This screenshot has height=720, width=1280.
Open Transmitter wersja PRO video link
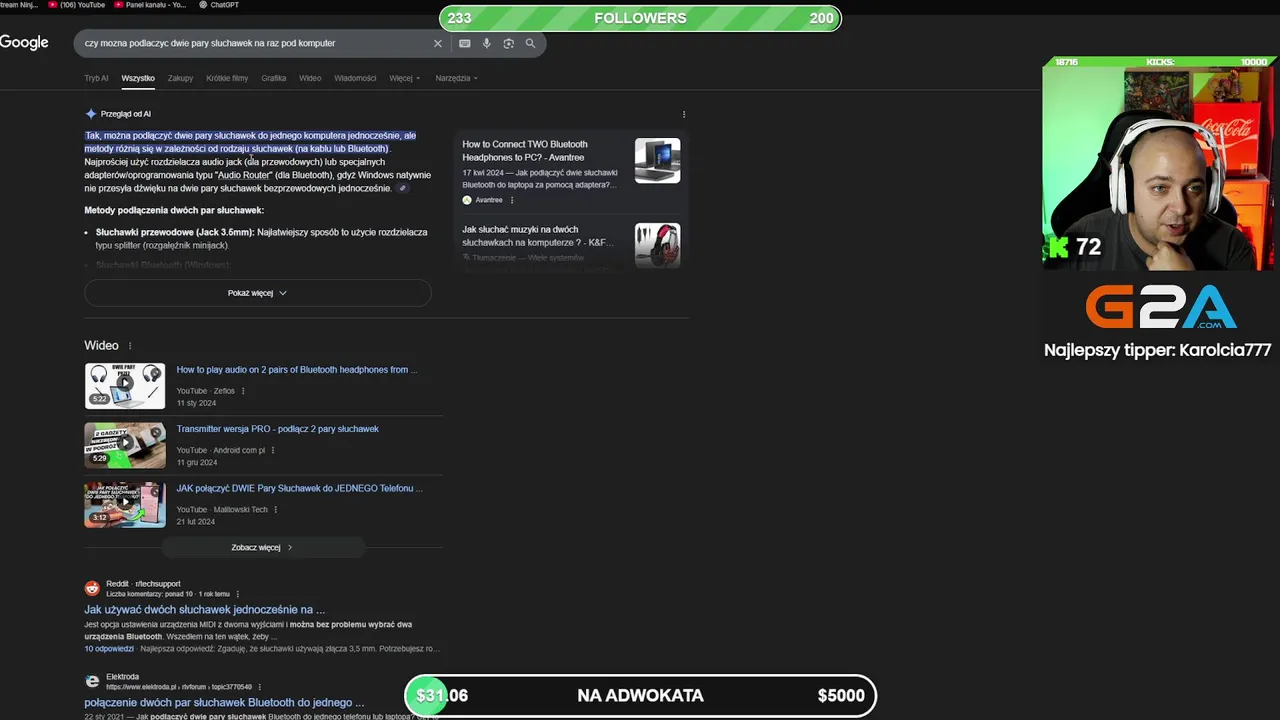[278, 429]
